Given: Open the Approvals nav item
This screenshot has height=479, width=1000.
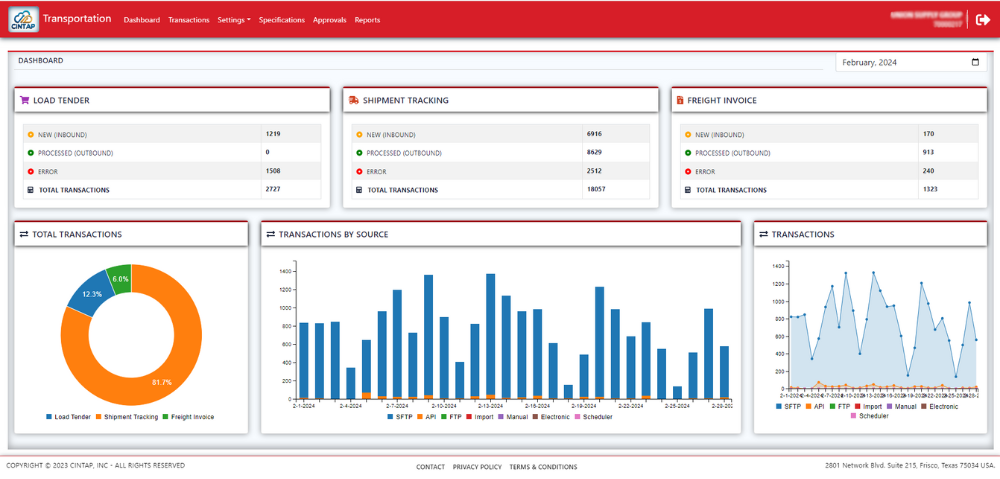Looking at the screenshot, I should pyautogui.click(x=330, y=20).
